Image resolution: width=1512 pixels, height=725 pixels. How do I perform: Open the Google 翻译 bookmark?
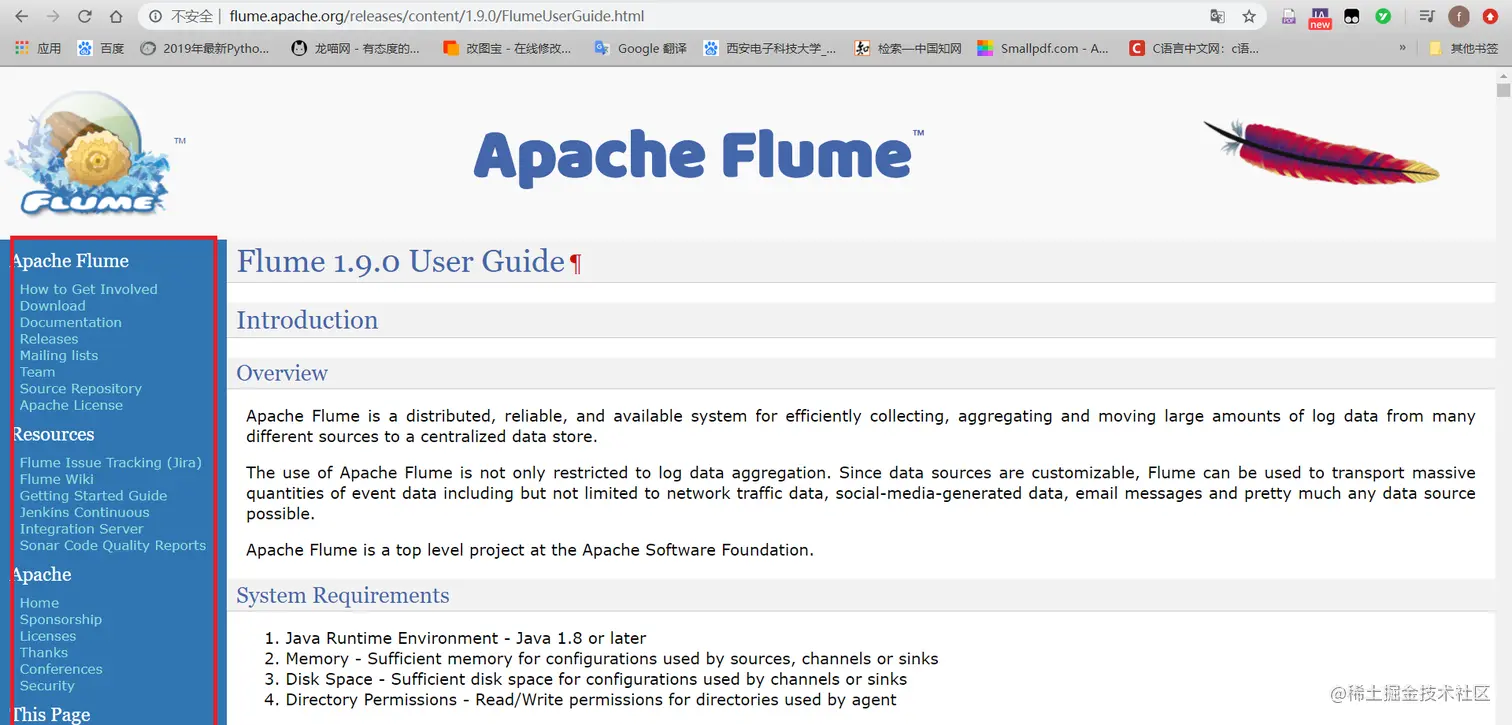pos(640,48)
